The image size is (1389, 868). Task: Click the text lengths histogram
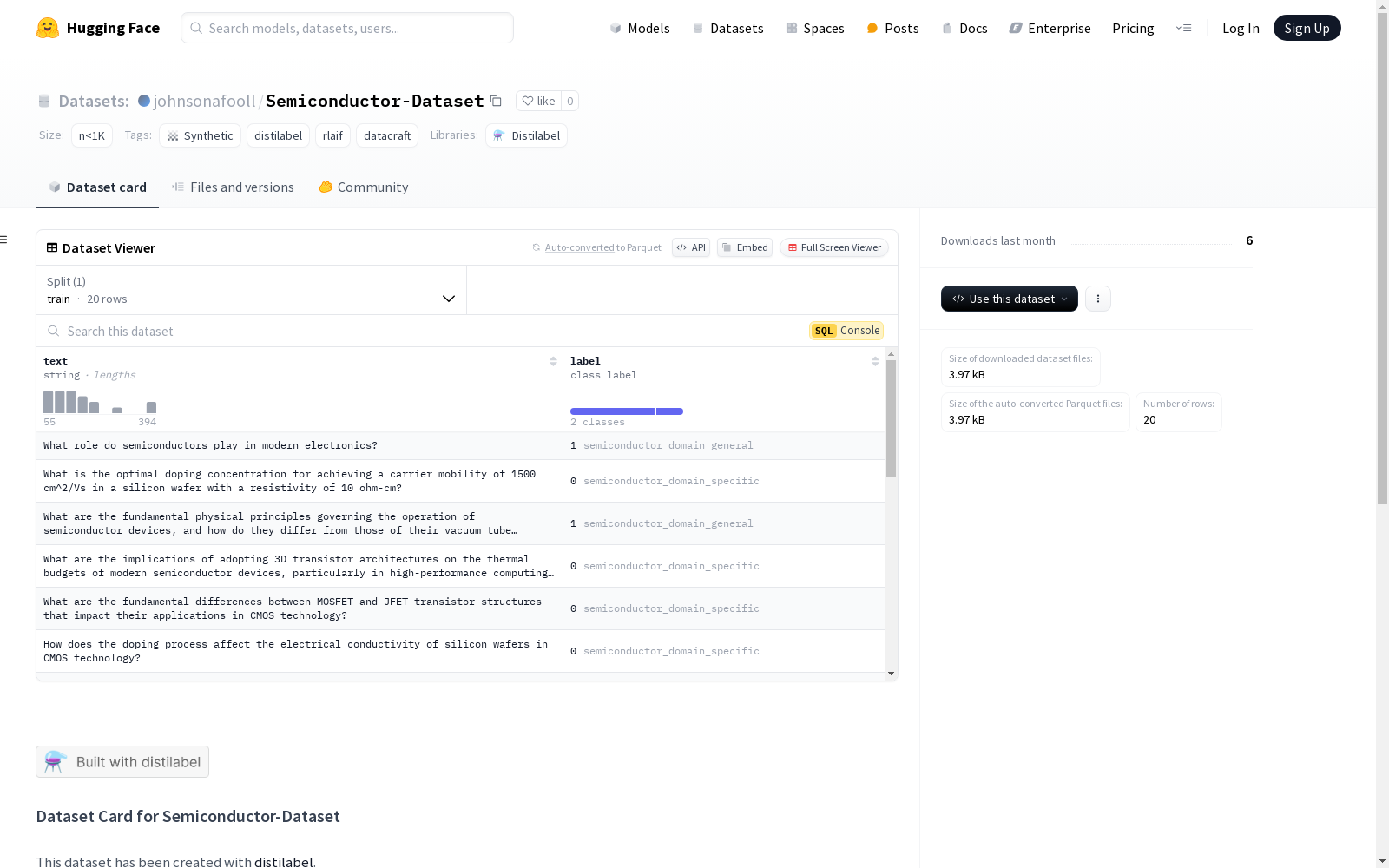(x=100, y=402)
